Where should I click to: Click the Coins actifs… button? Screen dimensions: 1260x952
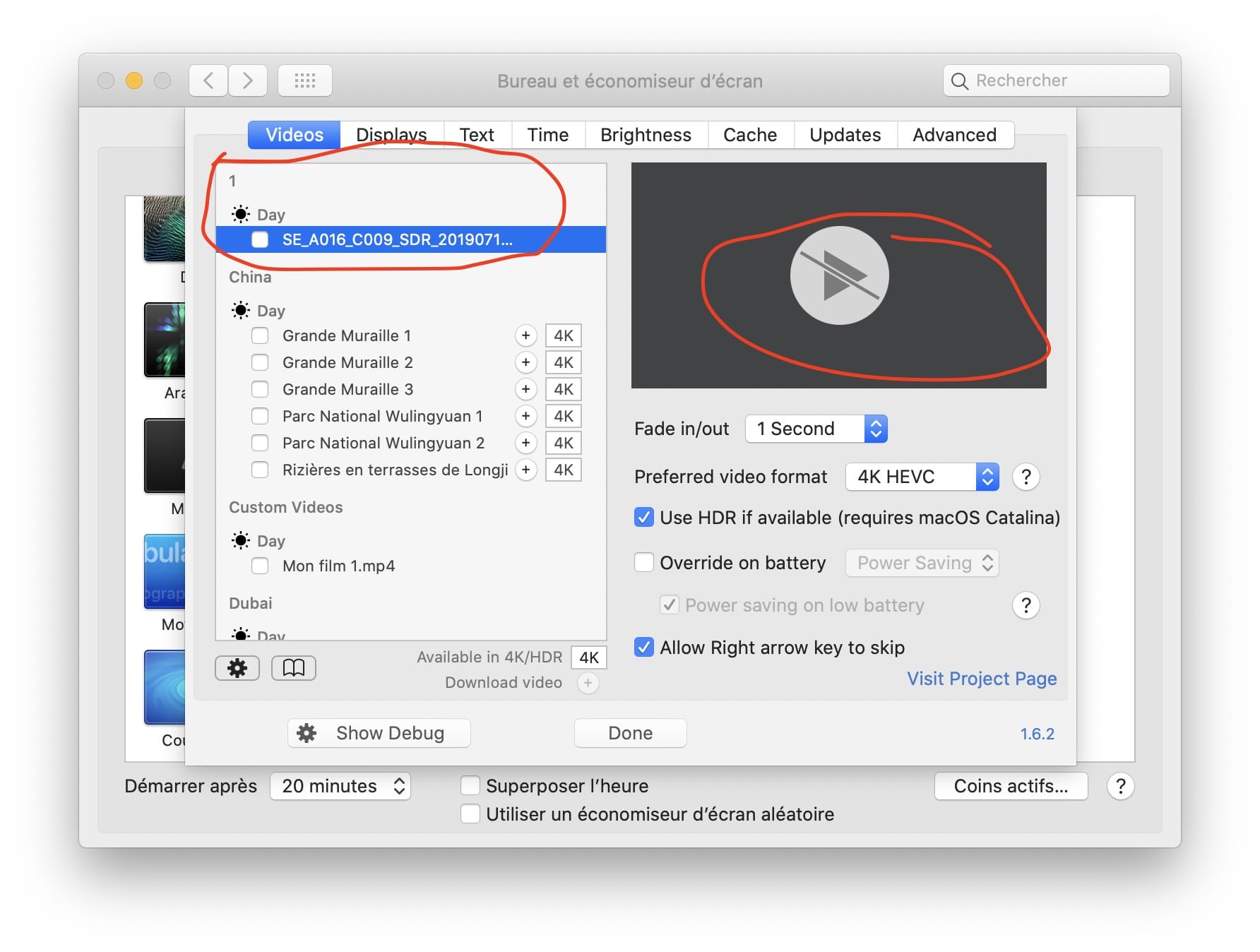[x=1011, y=786]
